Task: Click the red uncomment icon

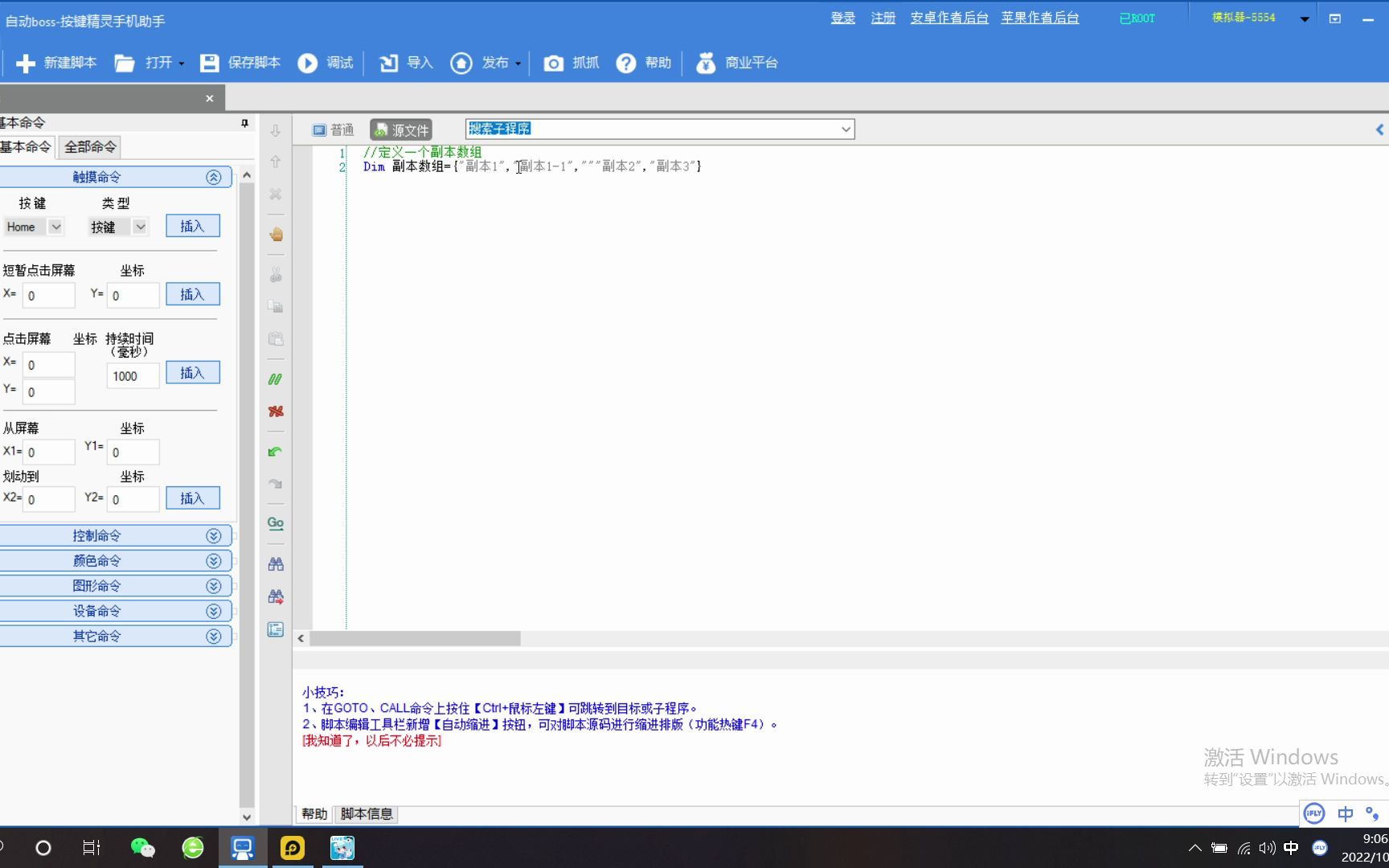Action: pyautogui.click(x=276, y=411)
